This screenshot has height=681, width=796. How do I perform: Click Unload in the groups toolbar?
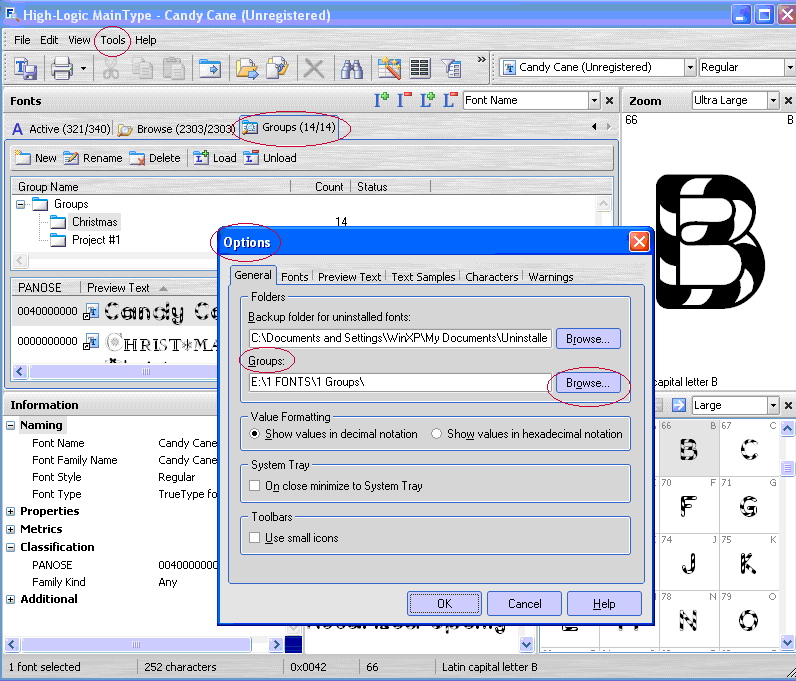tap(270, 158)
